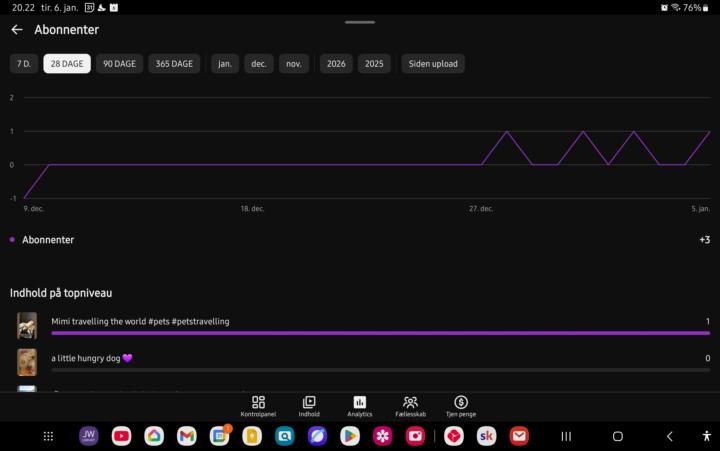Open the Mimi travelling the world thumbnail
The width and height of the screenshot is (720, 451).
[x=27, y=325]
